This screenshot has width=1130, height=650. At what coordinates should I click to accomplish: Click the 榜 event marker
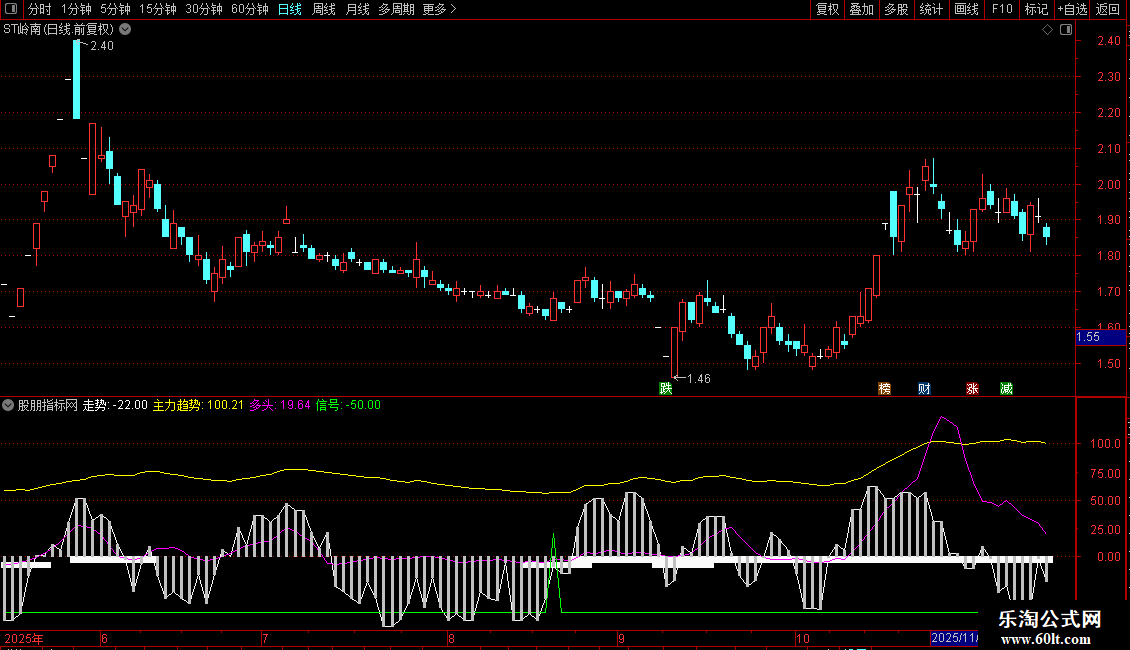tap(884, 388)
